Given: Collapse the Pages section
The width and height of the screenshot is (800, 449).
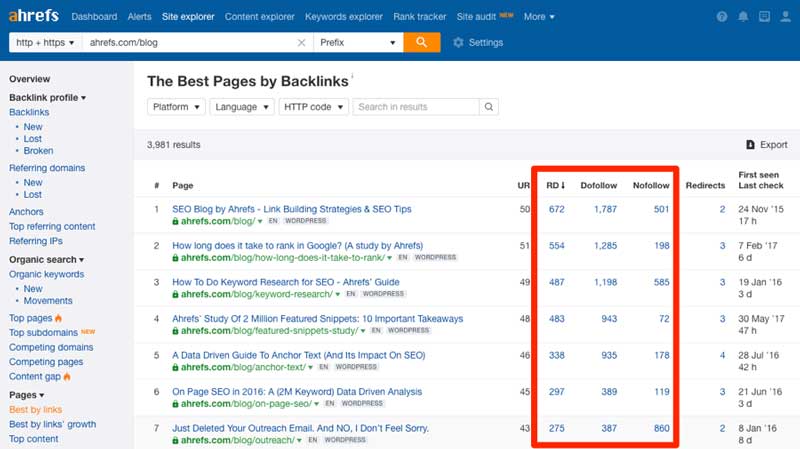Looking at the screenshot, I should point(27,395).
